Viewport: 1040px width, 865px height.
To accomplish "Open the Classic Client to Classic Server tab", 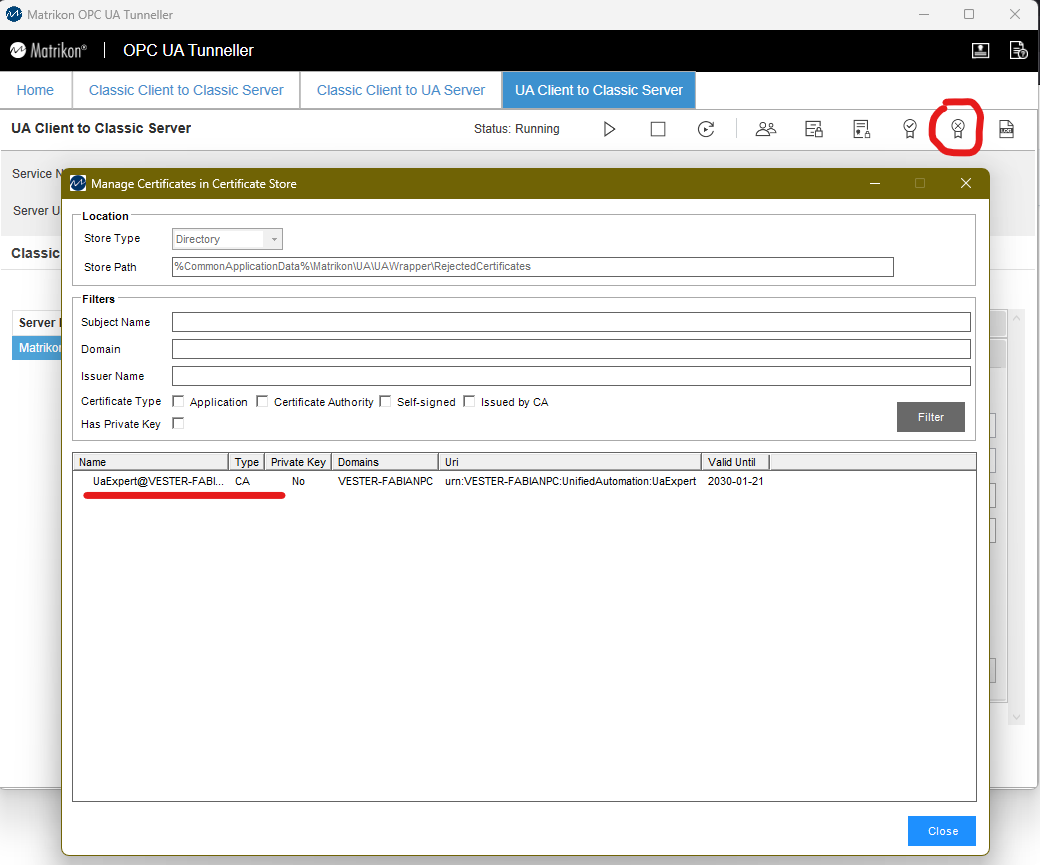I will click(x=186, y=90).
